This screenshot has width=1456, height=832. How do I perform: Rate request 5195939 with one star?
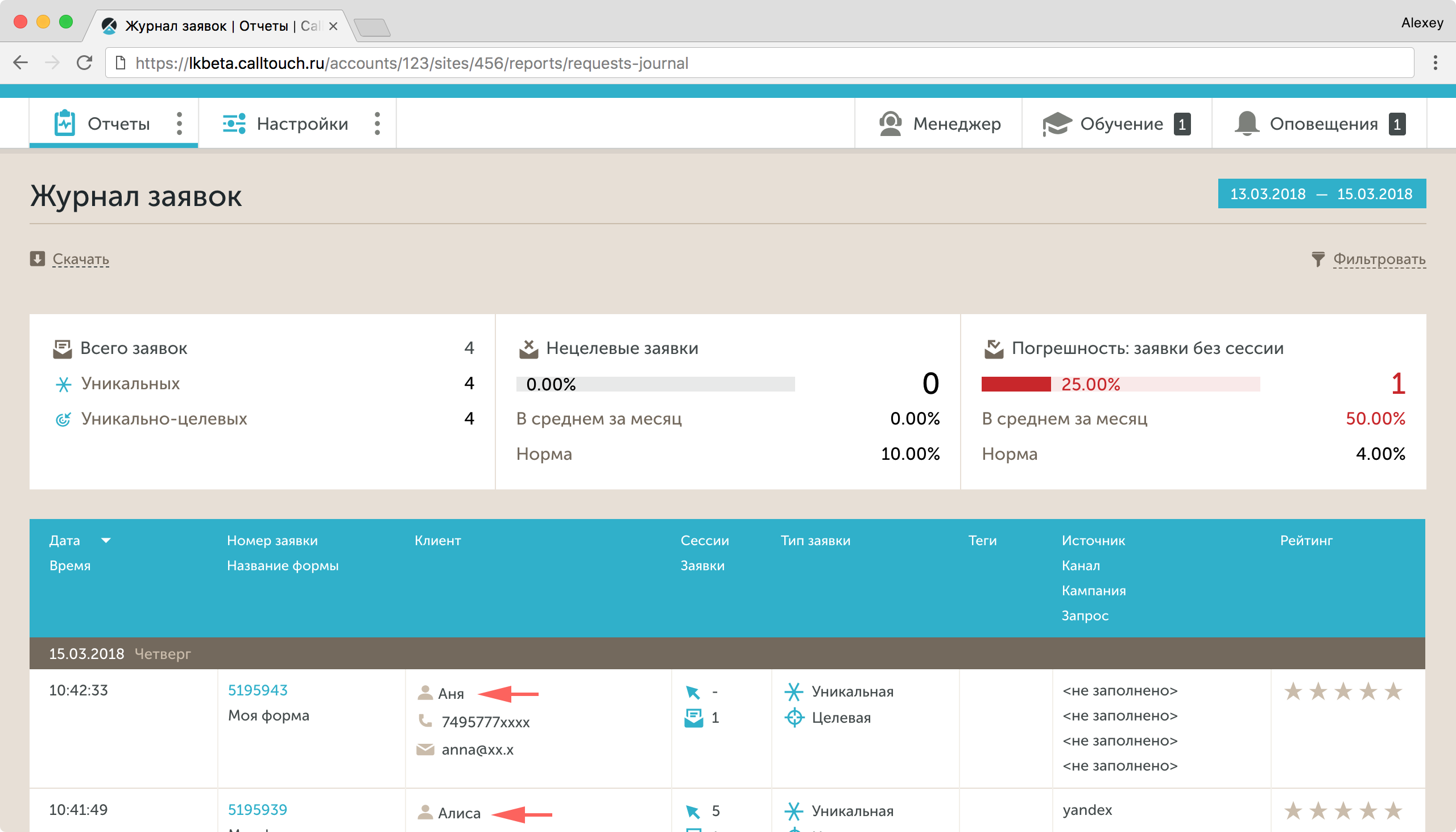[1293, 811]
